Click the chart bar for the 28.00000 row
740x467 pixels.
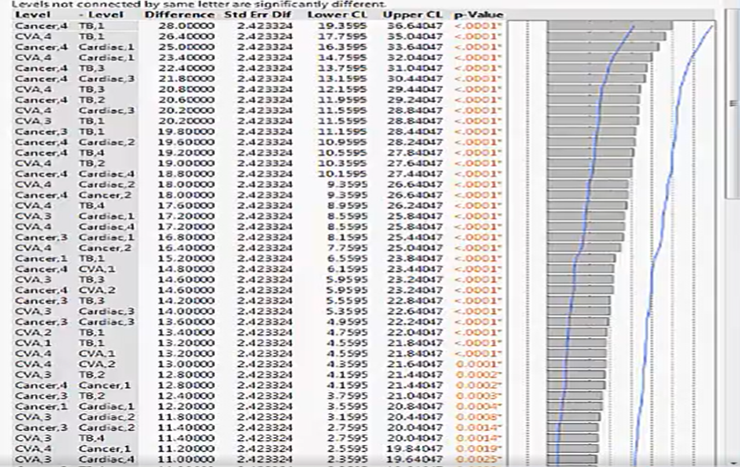tap(610, 25)
